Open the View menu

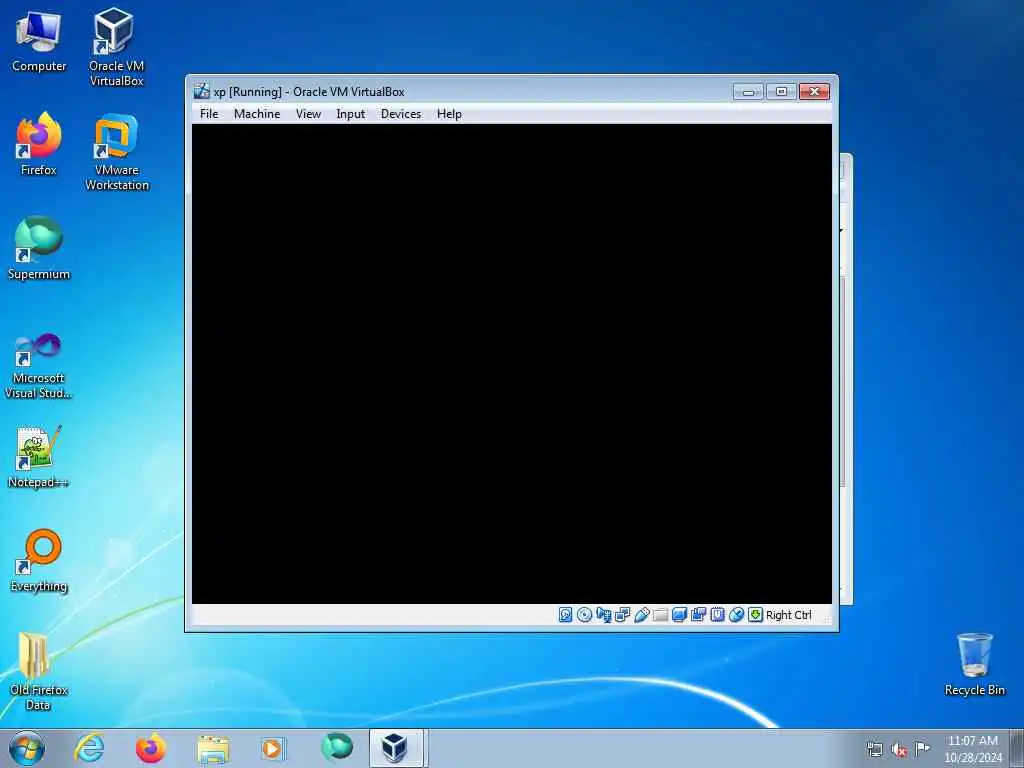pos(308,114)
